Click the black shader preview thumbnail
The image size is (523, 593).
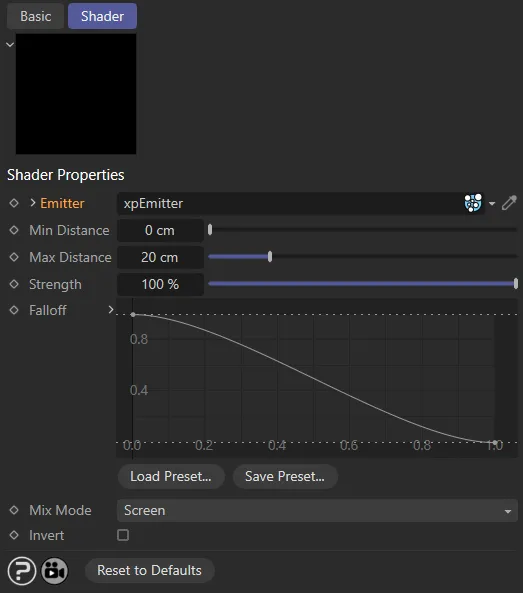(x=76, y=94)
